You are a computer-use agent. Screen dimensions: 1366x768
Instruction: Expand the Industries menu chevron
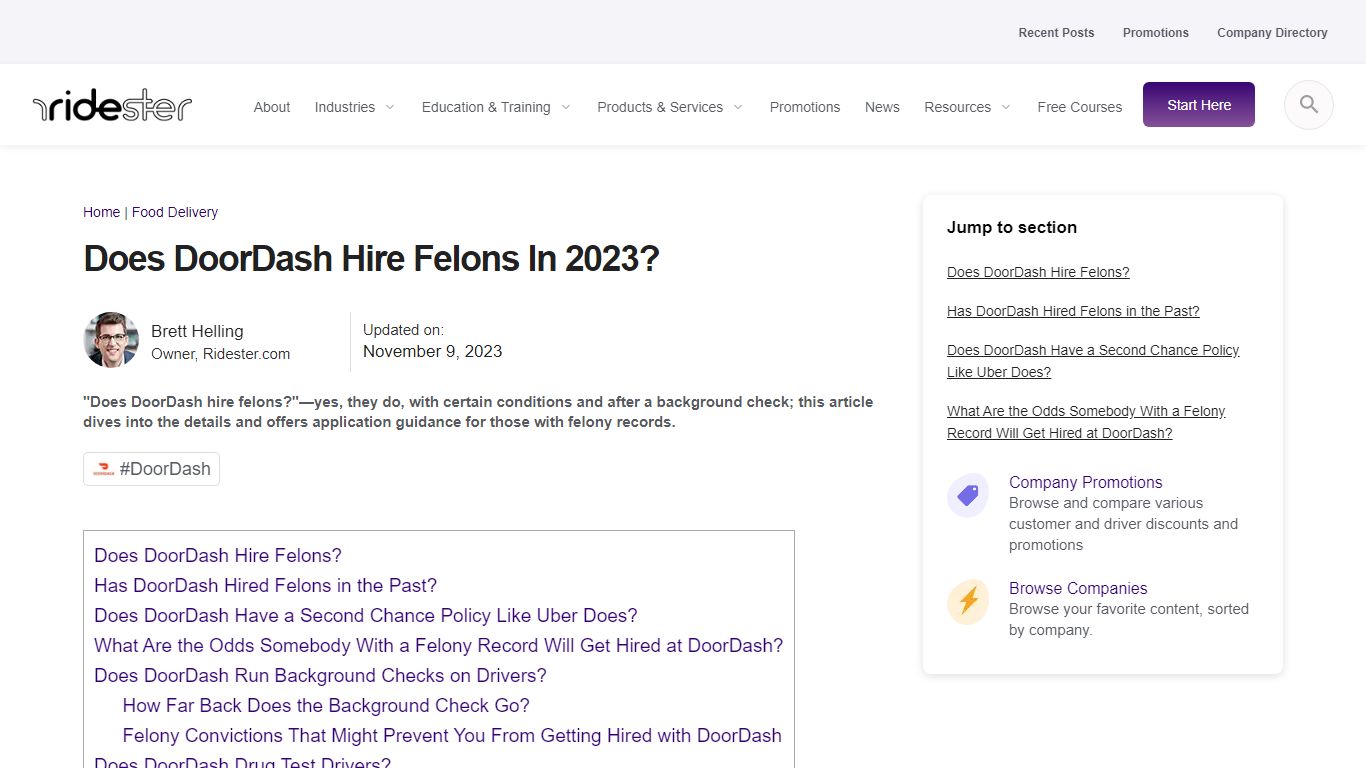pyautogui.click(x=390, y=107)
